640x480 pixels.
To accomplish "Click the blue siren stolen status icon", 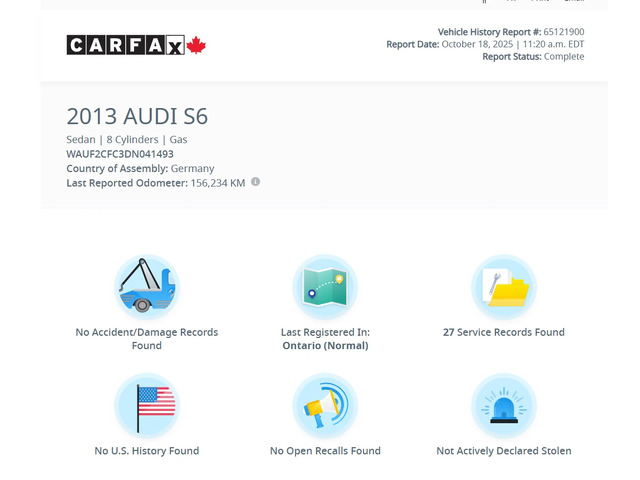I will pyautogui.click(x=504, y=405).
